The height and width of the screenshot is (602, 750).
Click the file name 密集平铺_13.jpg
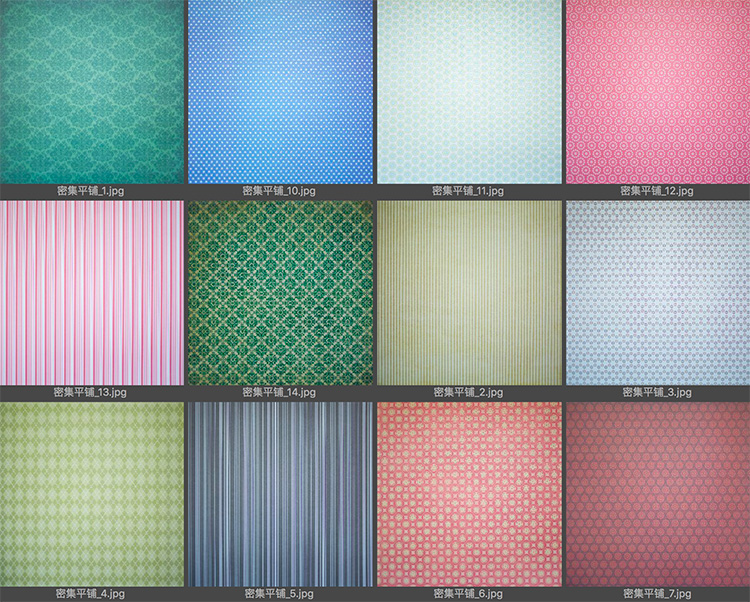(90, 392)
